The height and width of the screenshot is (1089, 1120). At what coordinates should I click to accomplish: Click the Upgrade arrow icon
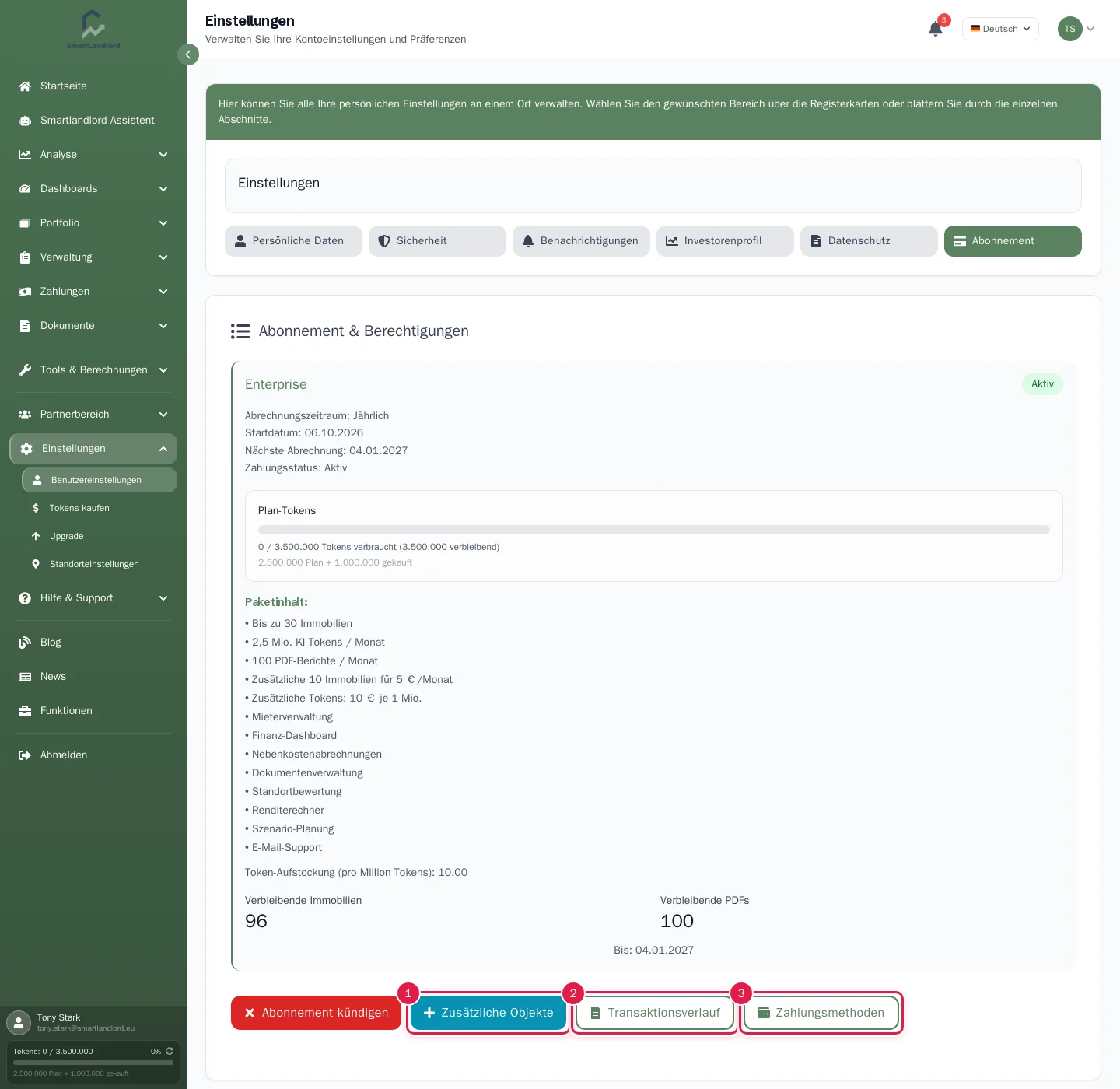(x=36, y=536)
